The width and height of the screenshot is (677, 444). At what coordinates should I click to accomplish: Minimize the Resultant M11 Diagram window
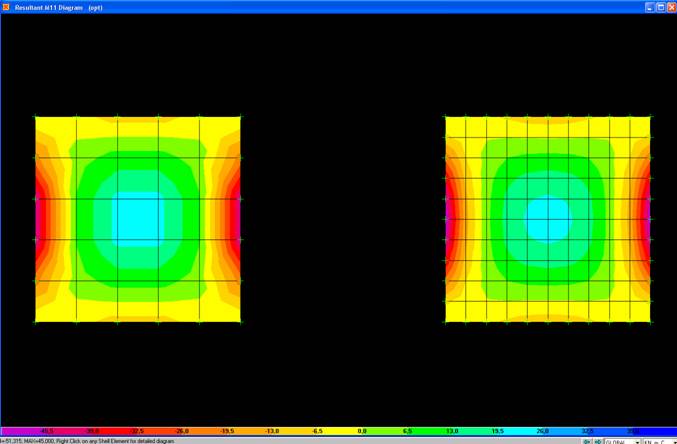pos(649,7)
